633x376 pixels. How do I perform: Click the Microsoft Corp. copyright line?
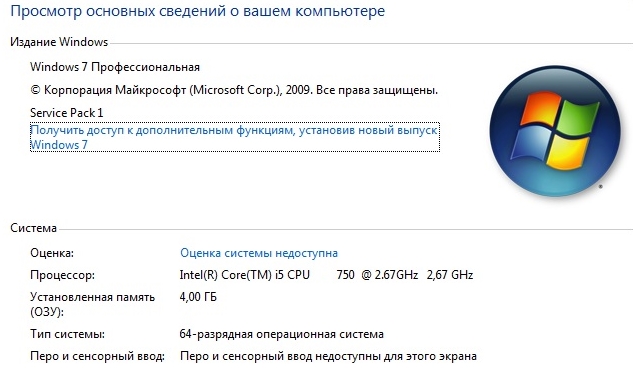(234, 90)
